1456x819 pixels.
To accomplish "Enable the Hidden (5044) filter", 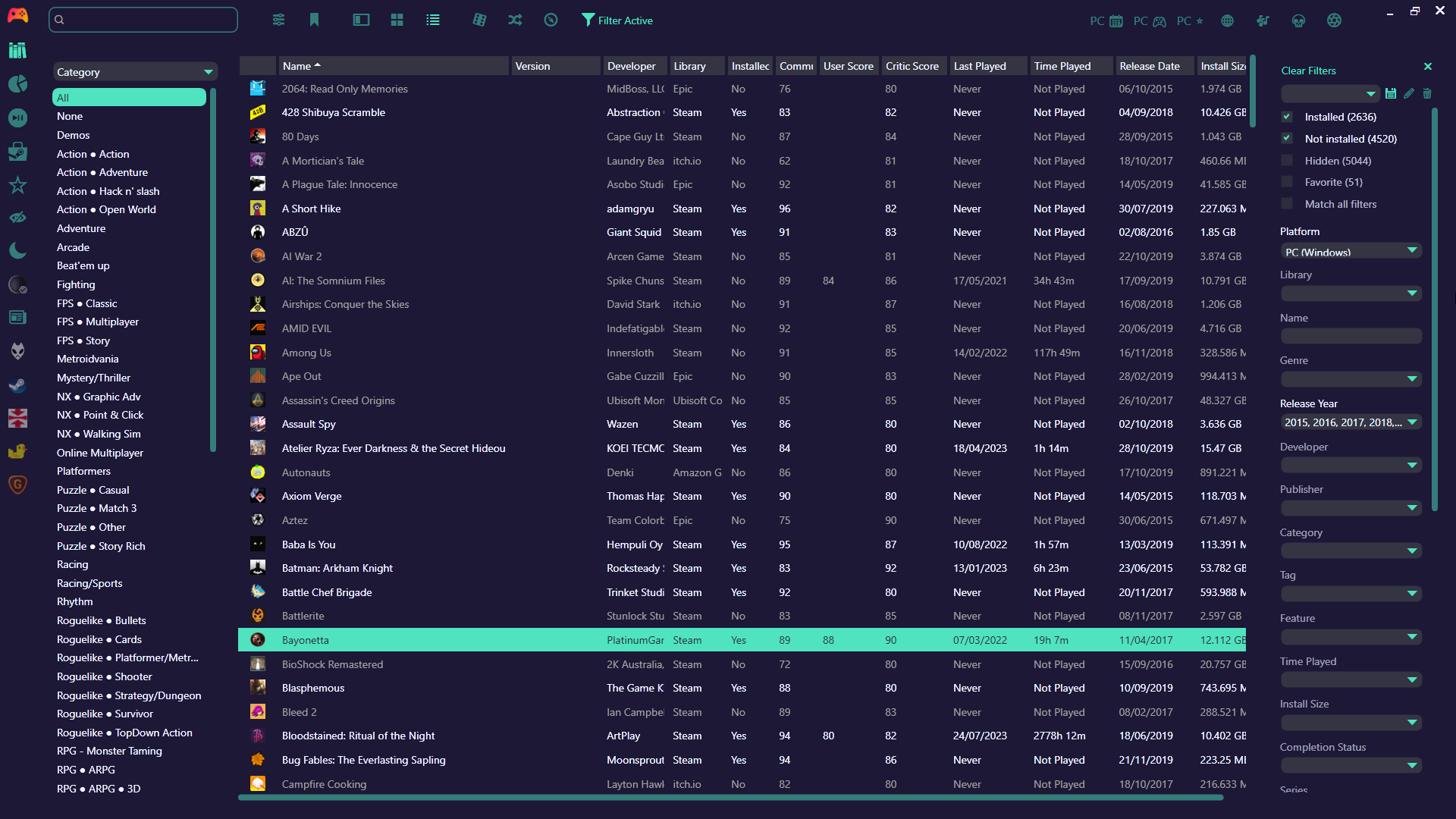I will pos(1287,161).
